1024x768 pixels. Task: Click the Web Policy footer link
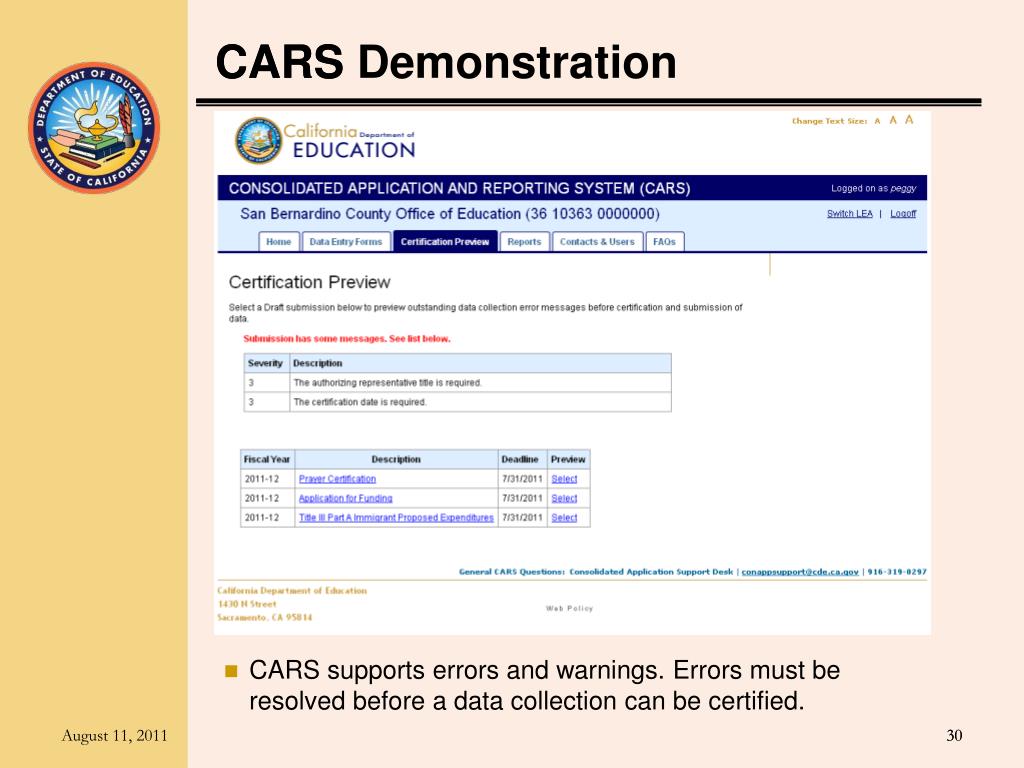click(569, 608)
